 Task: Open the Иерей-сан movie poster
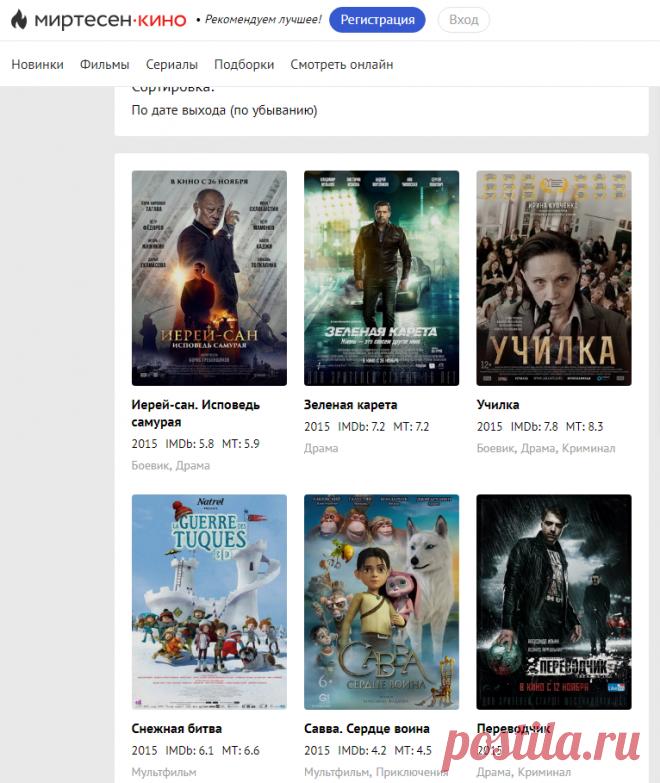pos(209,278)
